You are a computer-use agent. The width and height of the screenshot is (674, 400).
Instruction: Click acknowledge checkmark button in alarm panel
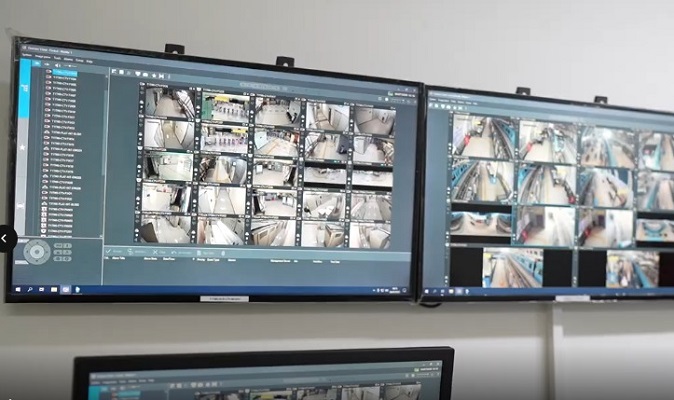108,252
